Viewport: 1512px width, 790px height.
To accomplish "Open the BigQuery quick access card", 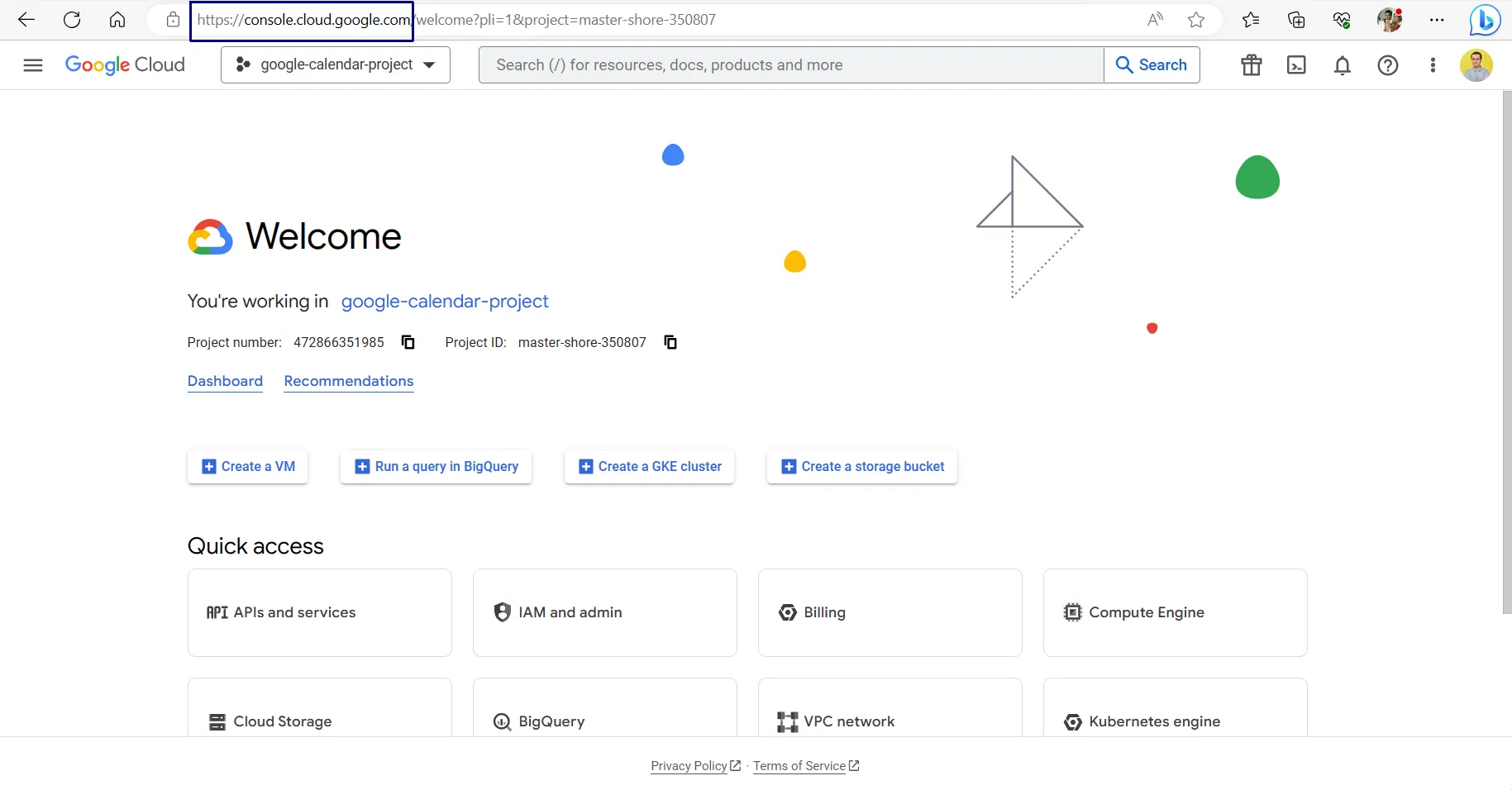I will tap(605, 708).
